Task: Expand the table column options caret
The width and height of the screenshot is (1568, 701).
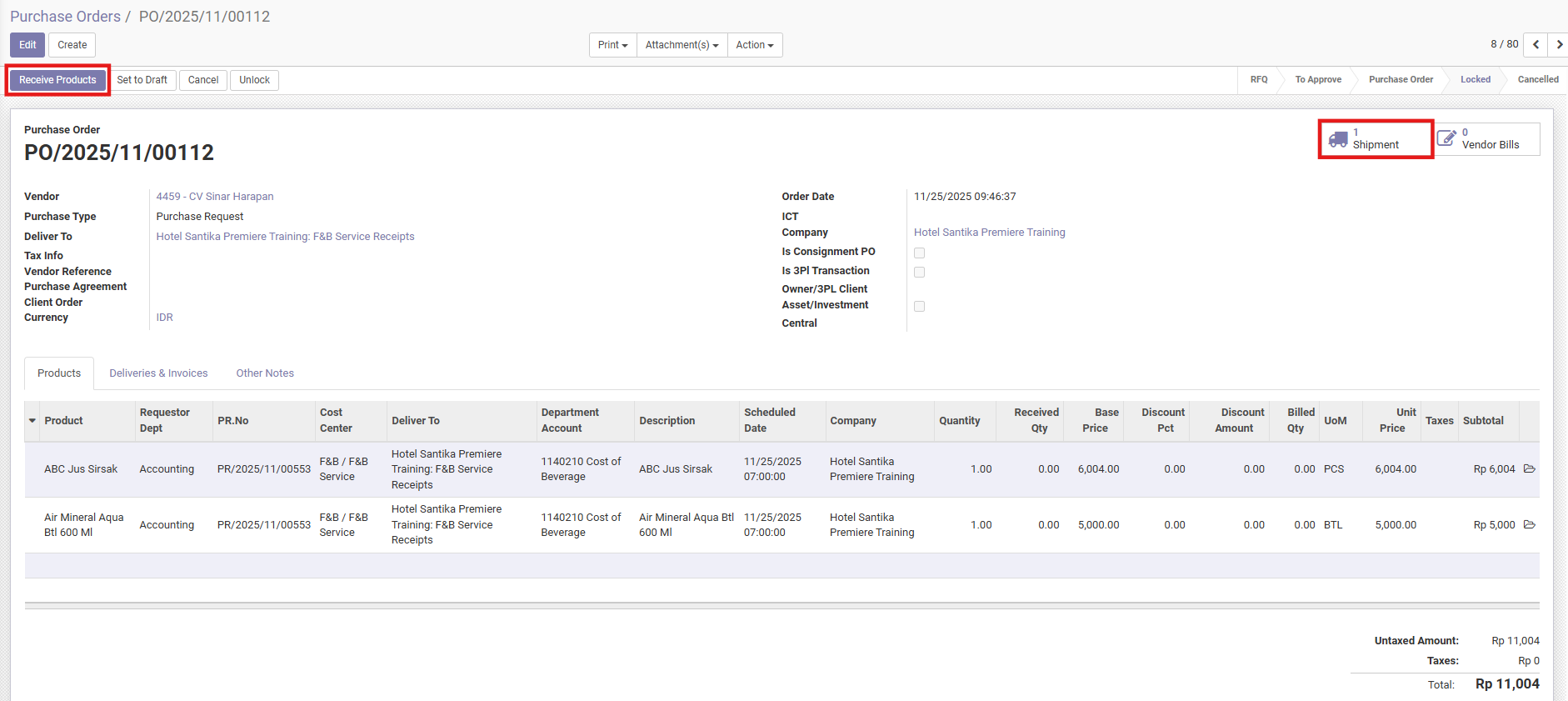Action: pos(32,421)
